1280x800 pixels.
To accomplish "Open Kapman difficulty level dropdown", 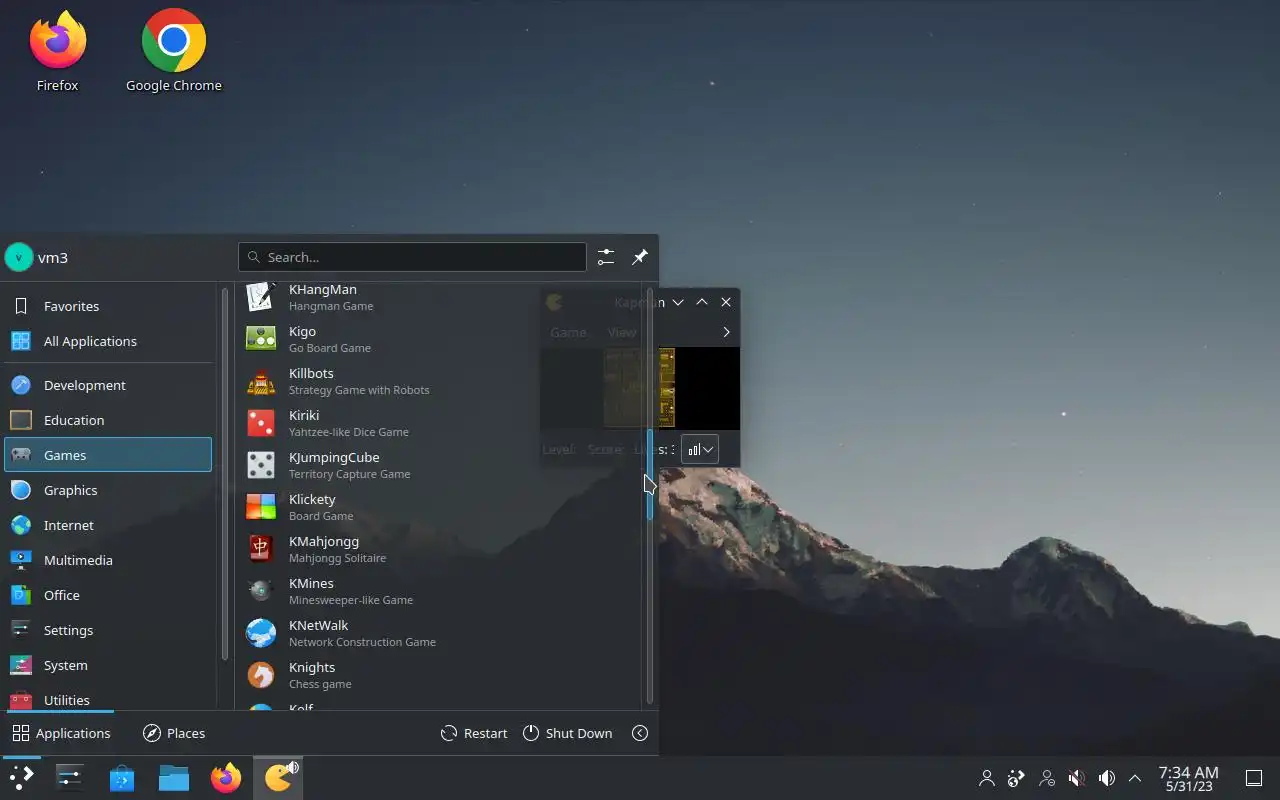I will (700, 449).
